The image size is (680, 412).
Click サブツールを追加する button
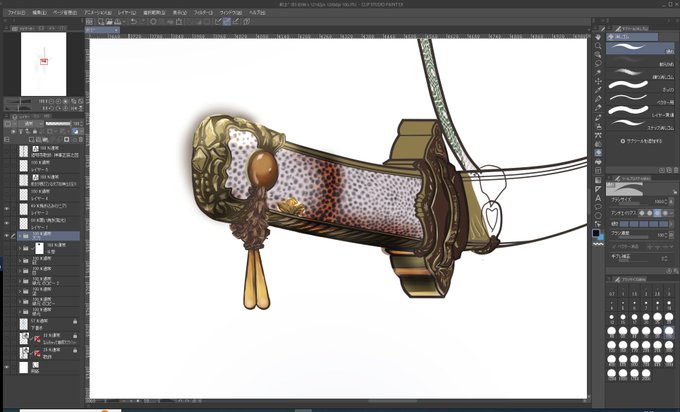[x=640, y=143]
